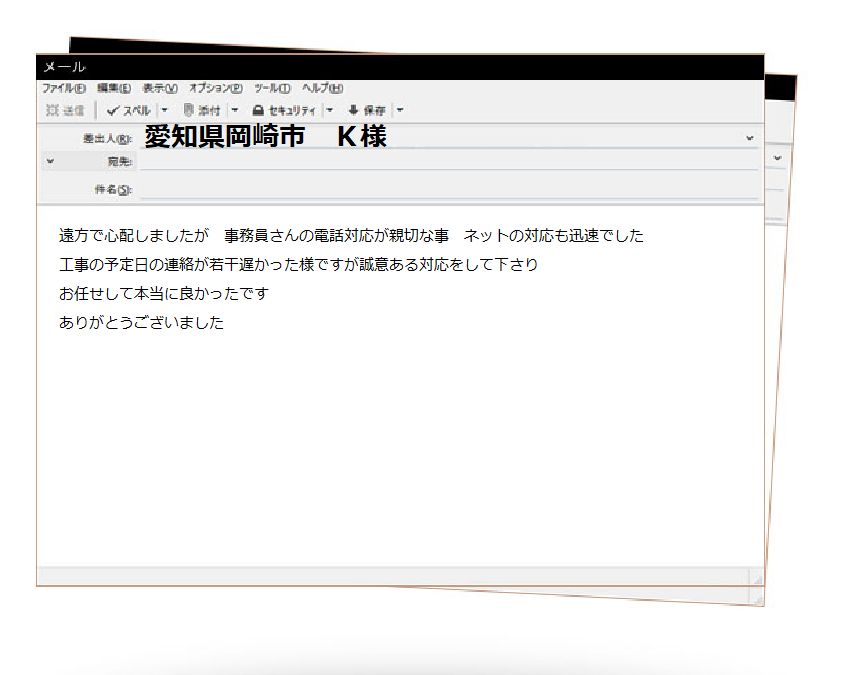The height and width of the screenshot is (675, 842).
Task: Click the lock icon on the security button
Action: point(258,110)
